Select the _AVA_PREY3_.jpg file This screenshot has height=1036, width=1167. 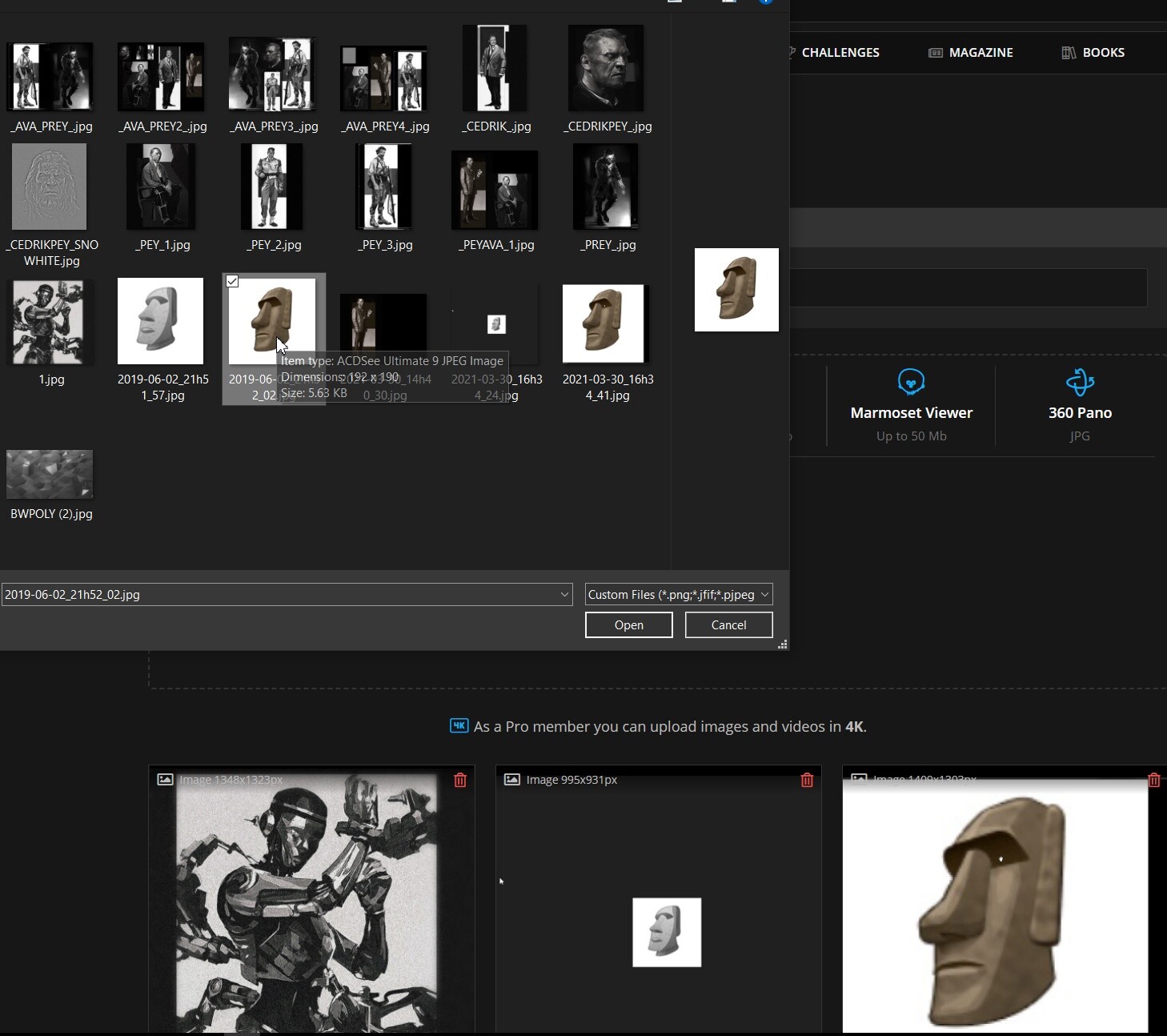pos(272,75)
